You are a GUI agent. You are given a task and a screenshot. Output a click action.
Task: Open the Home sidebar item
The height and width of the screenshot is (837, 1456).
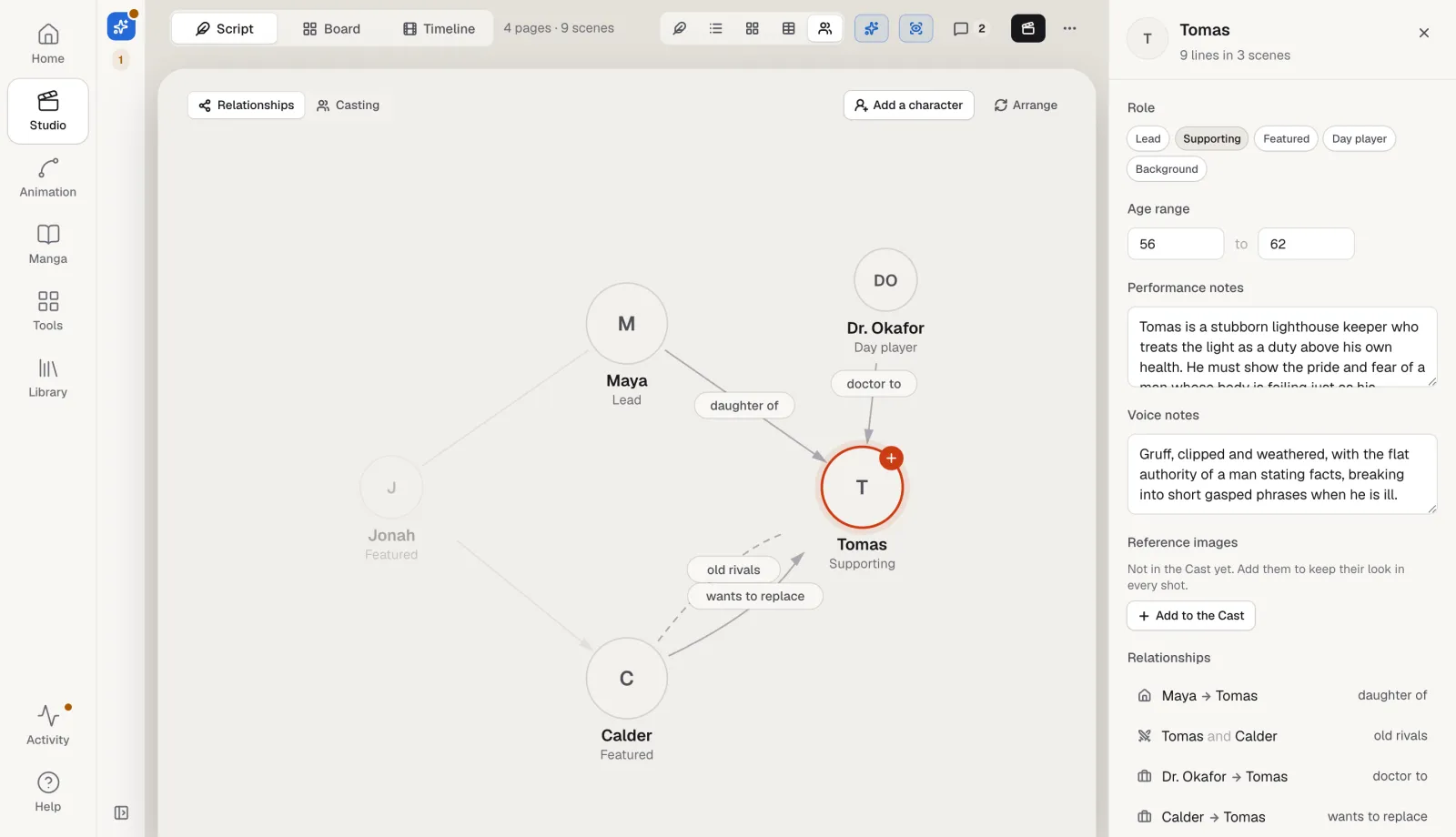point(47,45)
